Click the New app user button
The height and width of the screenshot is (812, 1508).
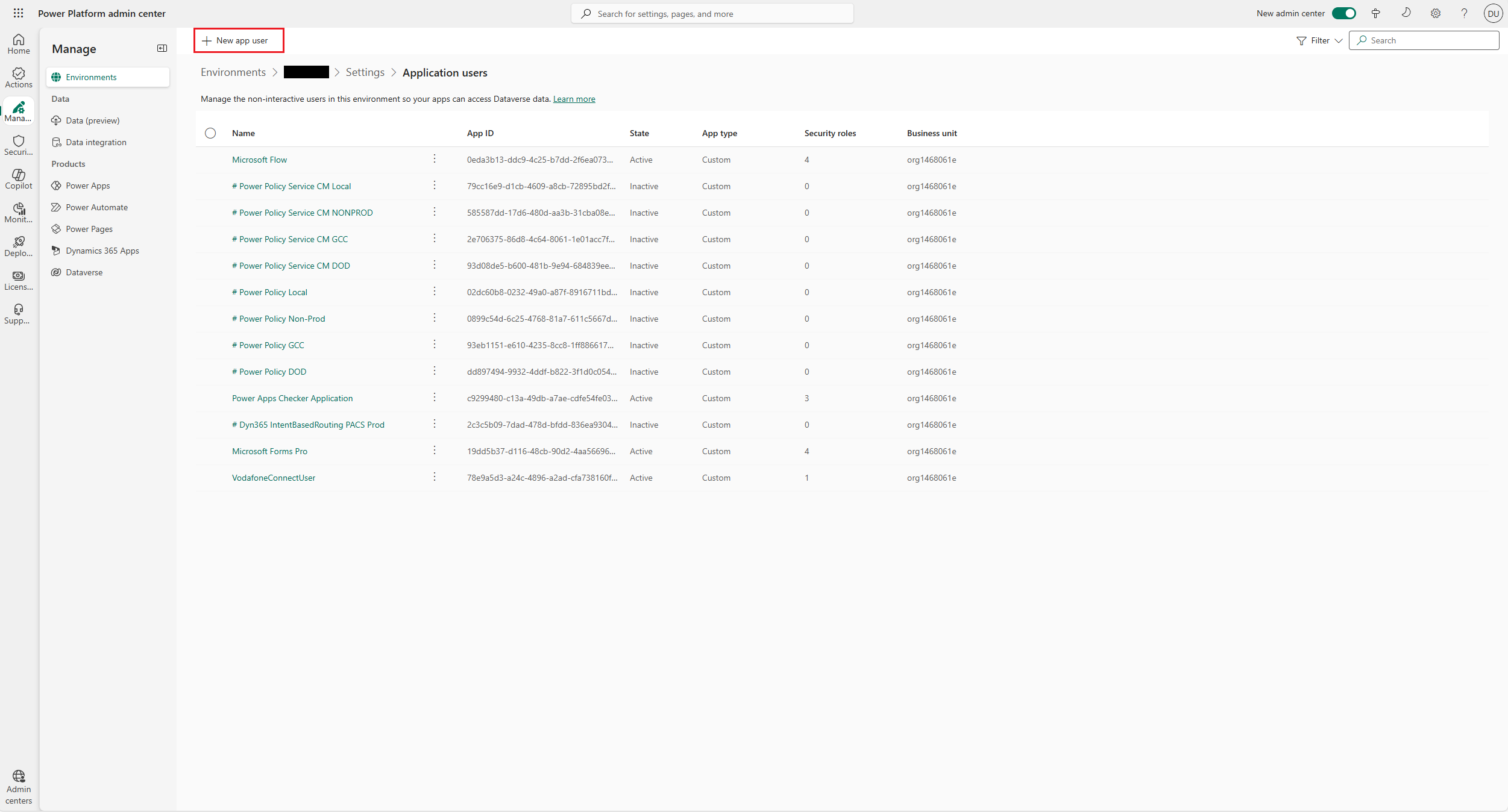coord(239,40)
